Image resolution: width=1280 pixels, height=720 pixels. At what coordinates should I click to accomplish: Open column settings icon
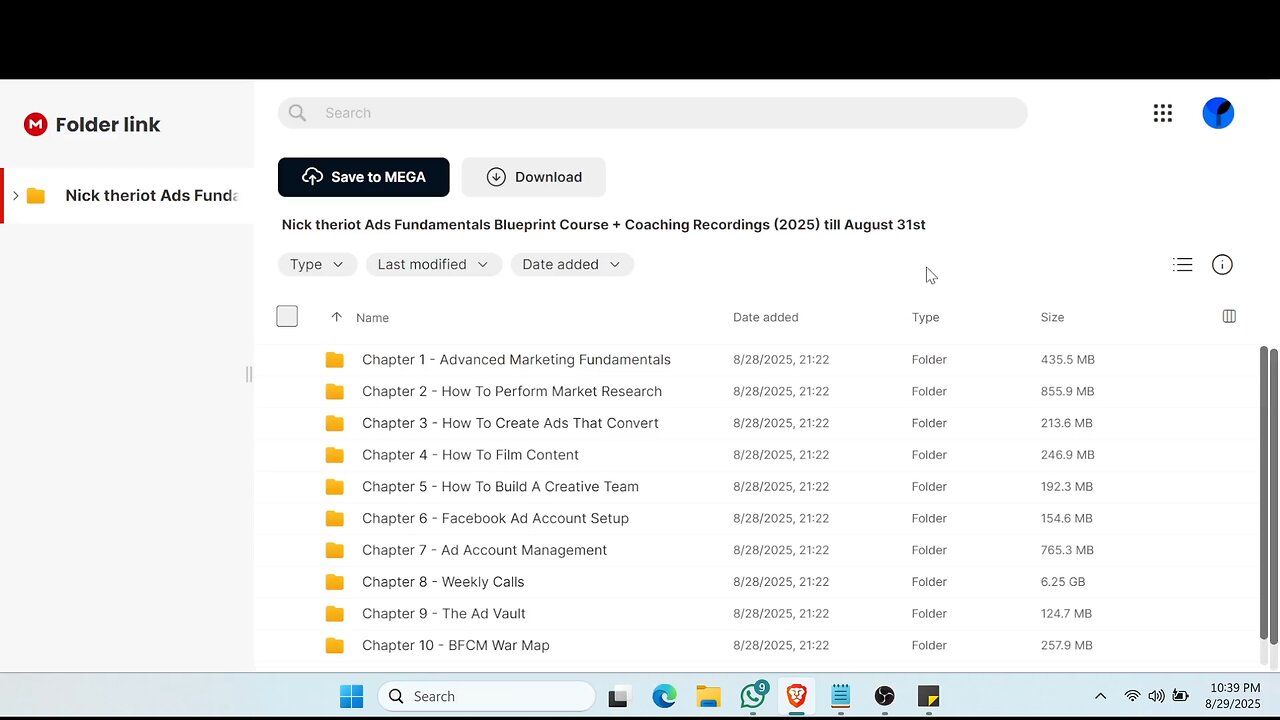pyautogui.click(x=1229, y=316)
